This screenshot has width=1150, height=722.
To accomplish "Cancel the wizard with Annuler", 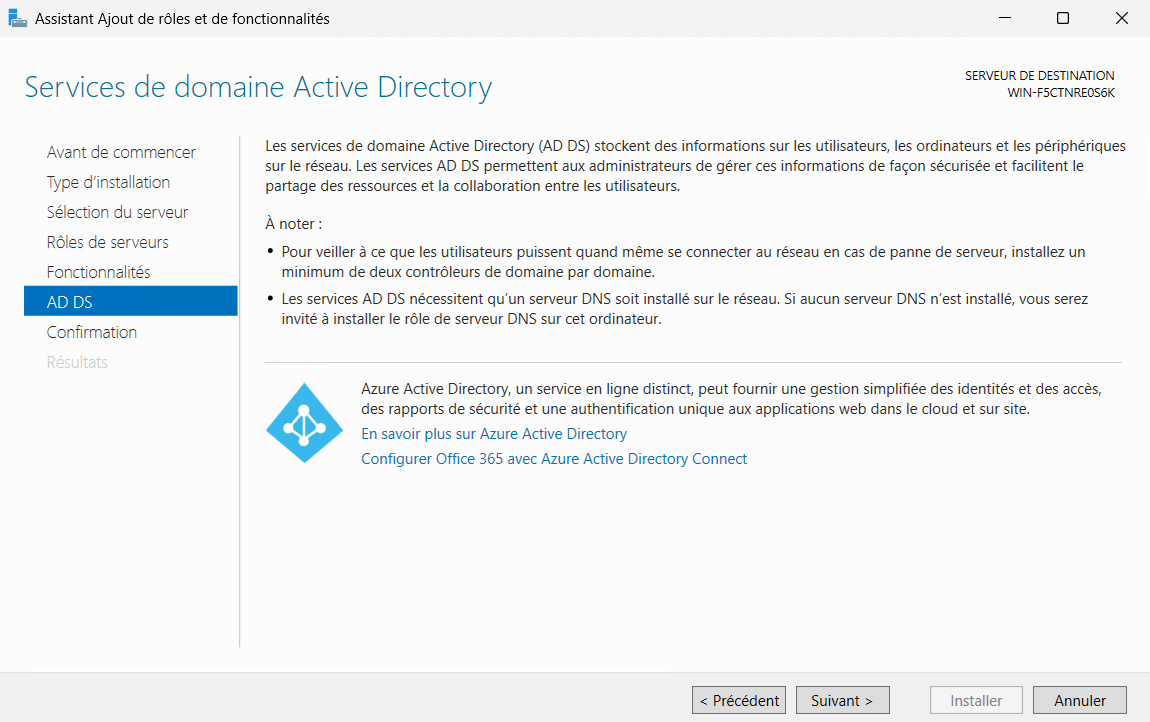I will pos(1080,701).
